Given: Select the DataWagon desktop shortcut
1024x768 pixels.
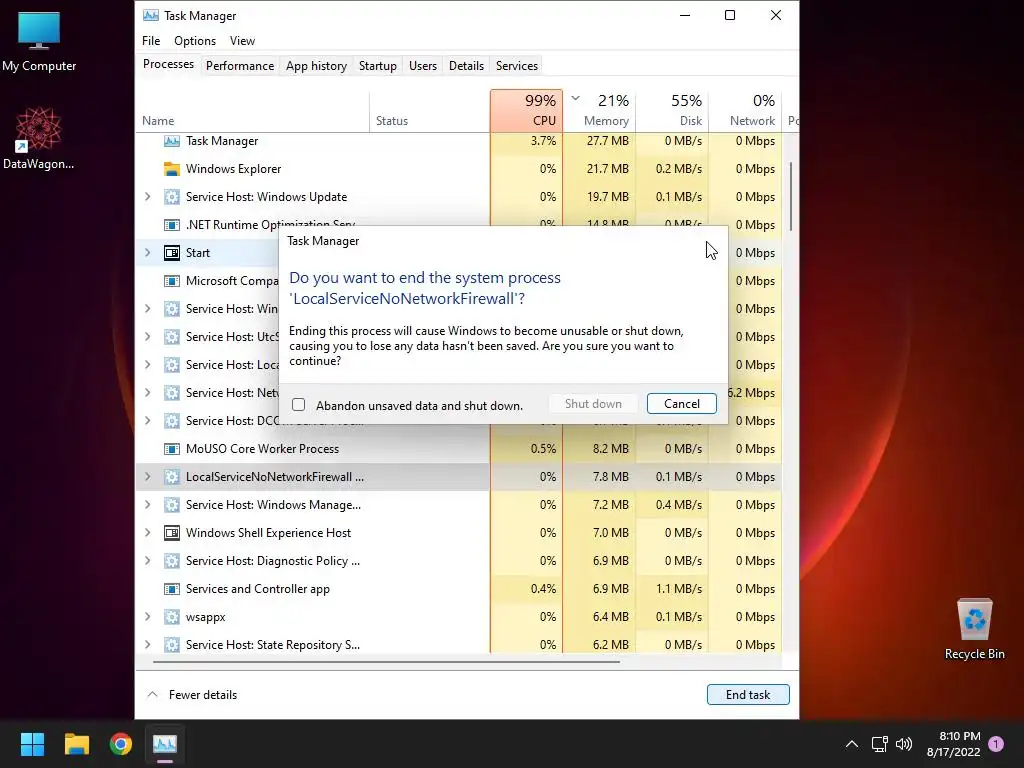Looking at the screenshot, I should [x=38, y=138].
